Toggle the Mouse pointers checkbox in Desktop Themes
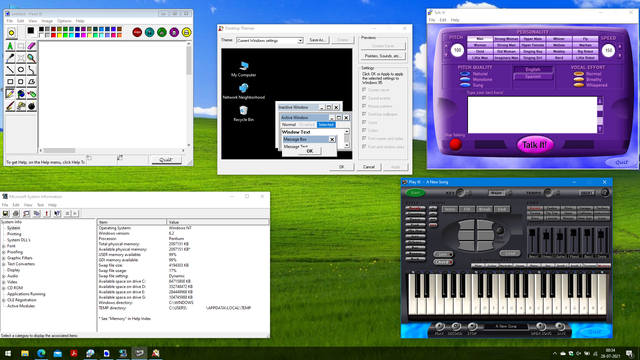Image resolution: width=640 pixels, height=360 pixels. (x=364, y=106)
